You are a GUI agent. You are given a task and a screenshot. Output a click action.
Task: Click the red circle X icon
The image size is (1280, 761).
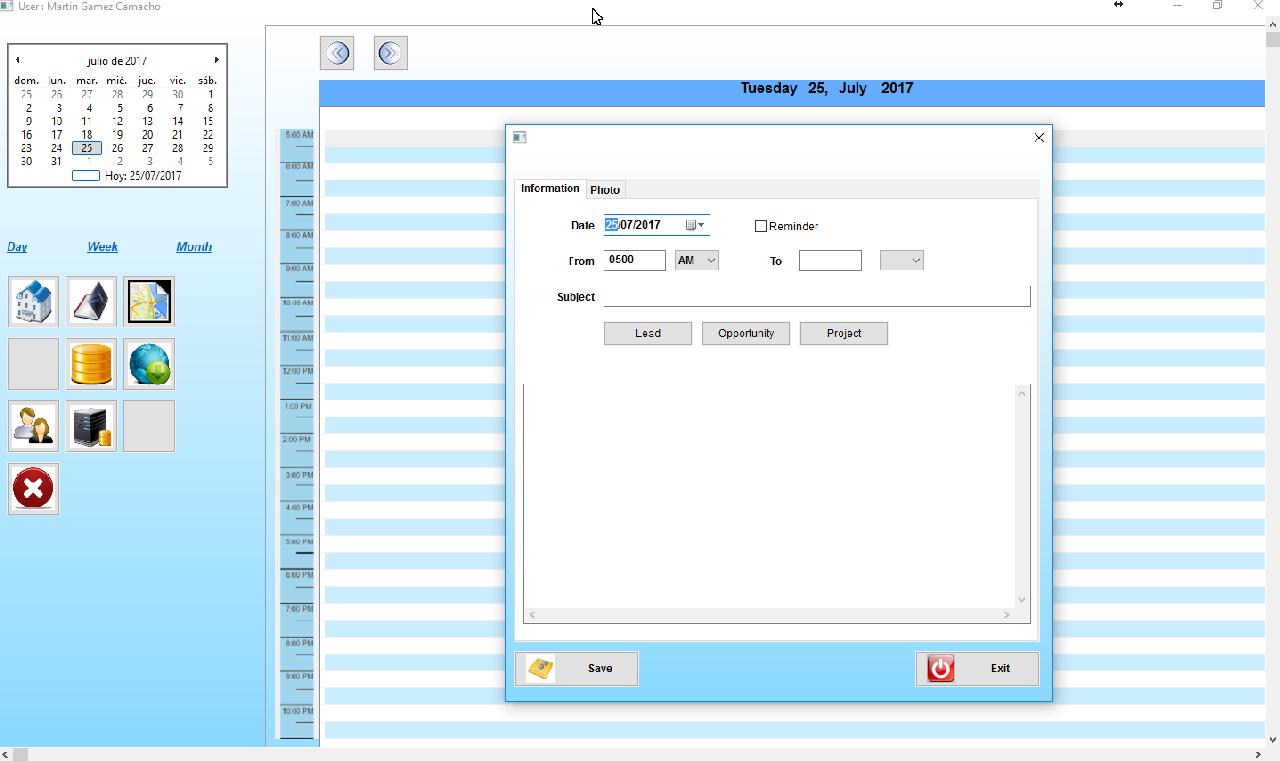(33, 489)
